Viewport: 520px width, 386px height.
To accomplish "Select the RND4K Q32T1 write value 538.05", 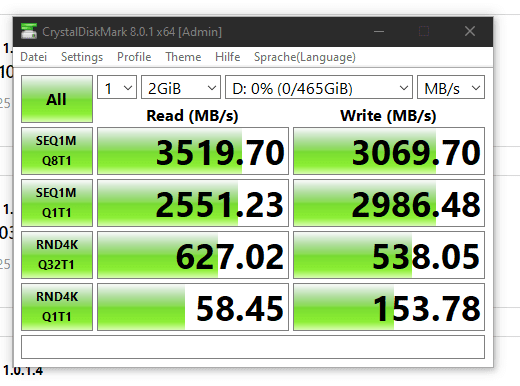I will (389, 255).
